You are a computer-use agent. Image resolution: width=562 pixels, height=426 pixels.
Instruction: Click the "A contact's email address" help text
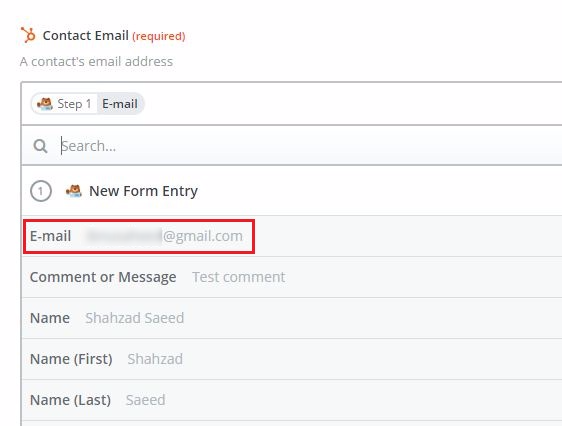tap(96, 62)
